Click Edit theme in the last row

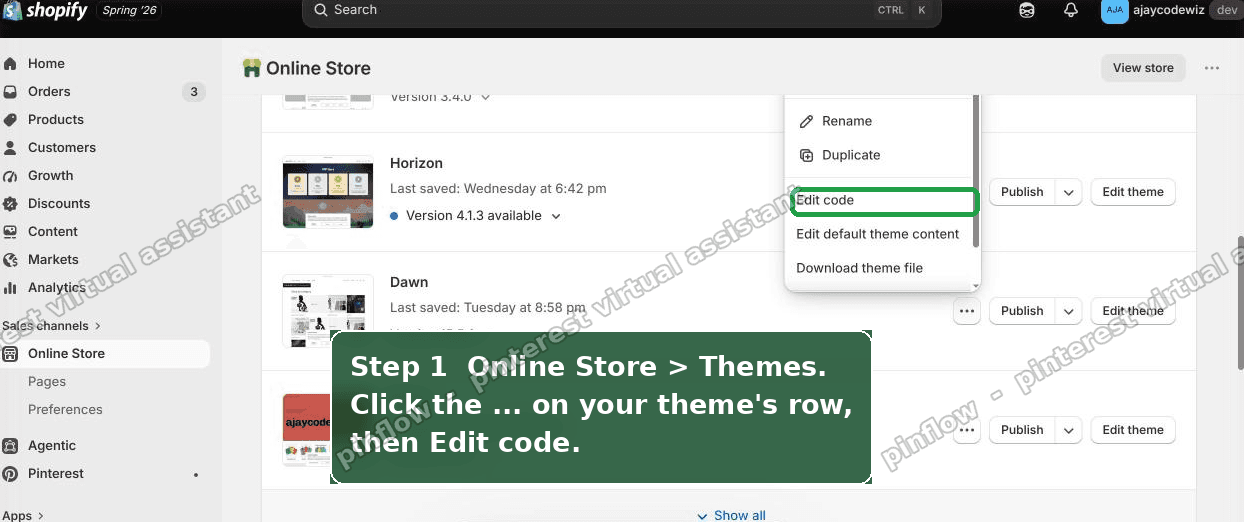(1133, 430)
